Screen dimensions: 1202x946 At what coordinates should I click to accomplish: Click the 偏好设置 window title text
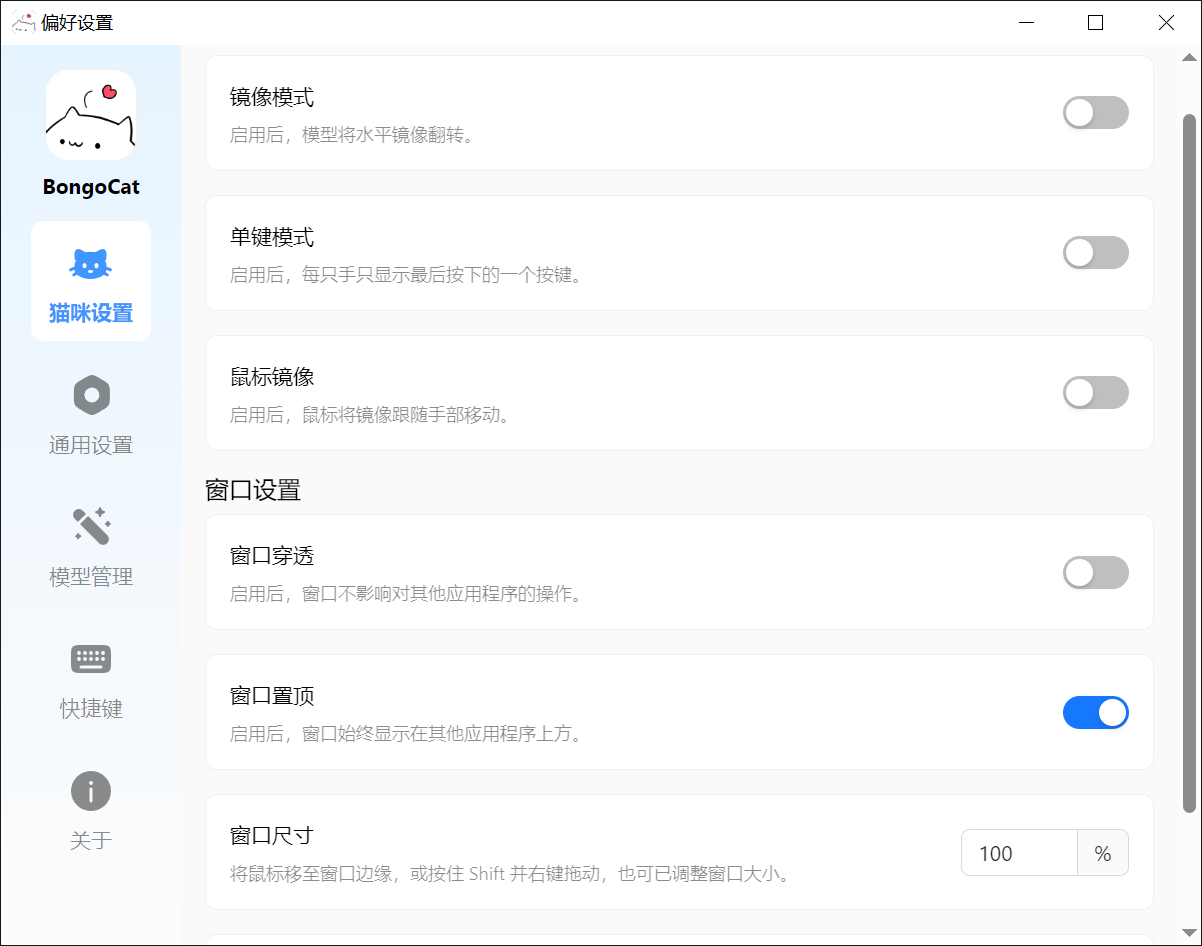(78, 22)
